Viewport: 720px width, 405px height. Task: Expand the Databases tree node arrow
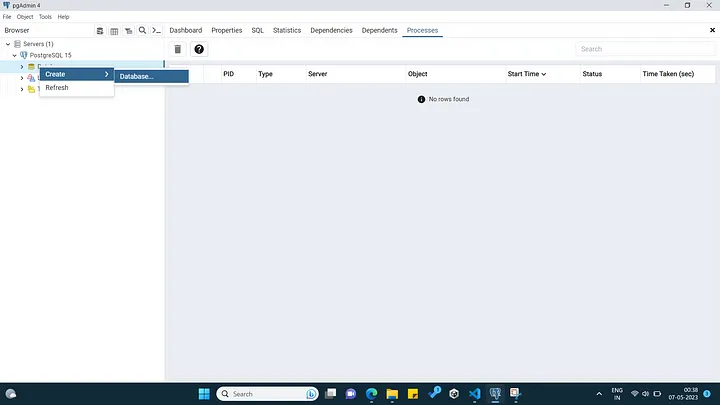(22, 67)
